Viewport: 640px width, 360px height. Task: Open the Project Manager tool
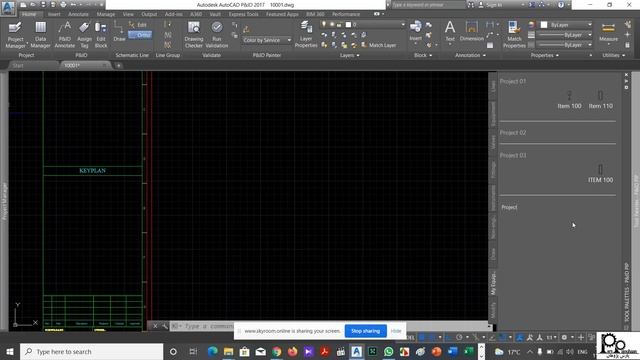(x=16, y=35)
